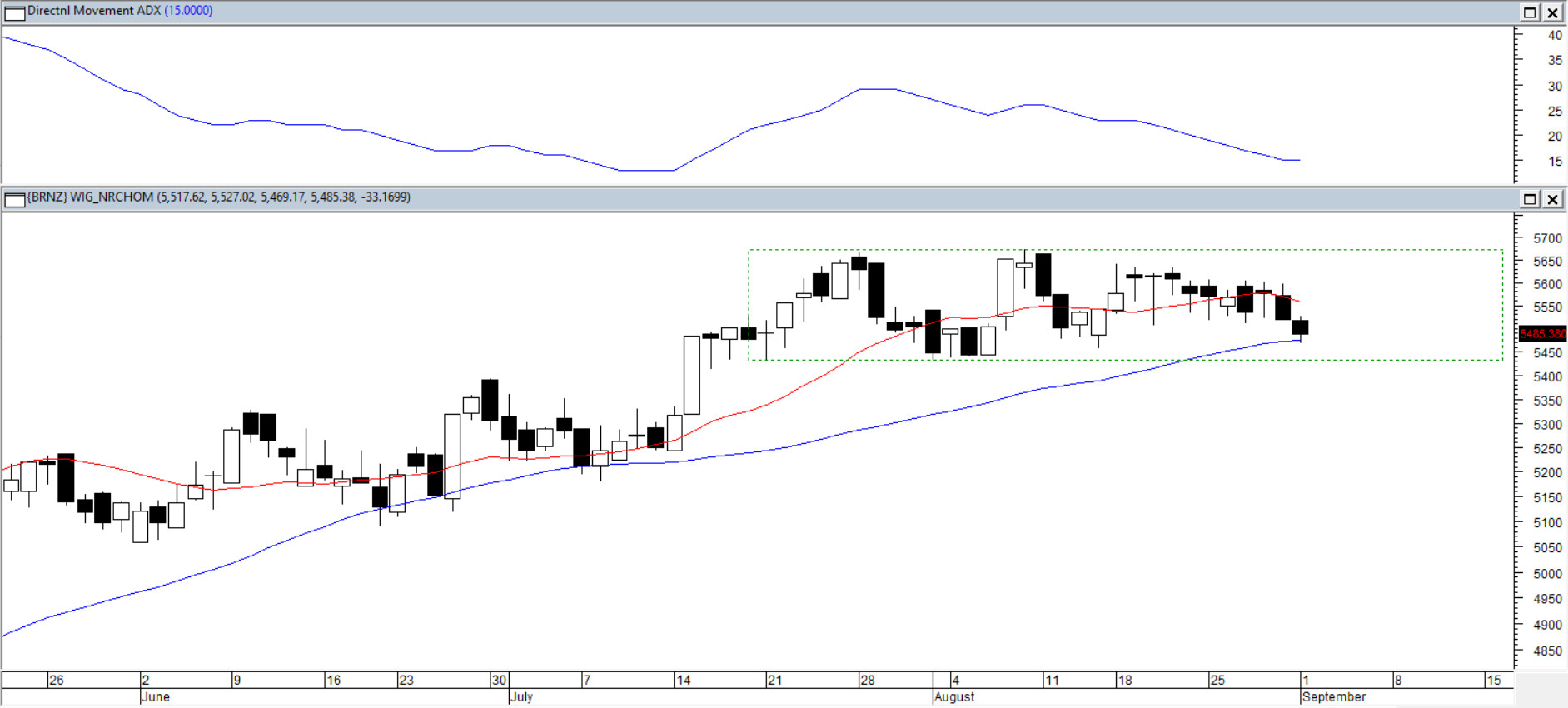Maximize the WIG_NRCHOM price panel
The image size is (1568, 708).
click(x=1530, y=199)
